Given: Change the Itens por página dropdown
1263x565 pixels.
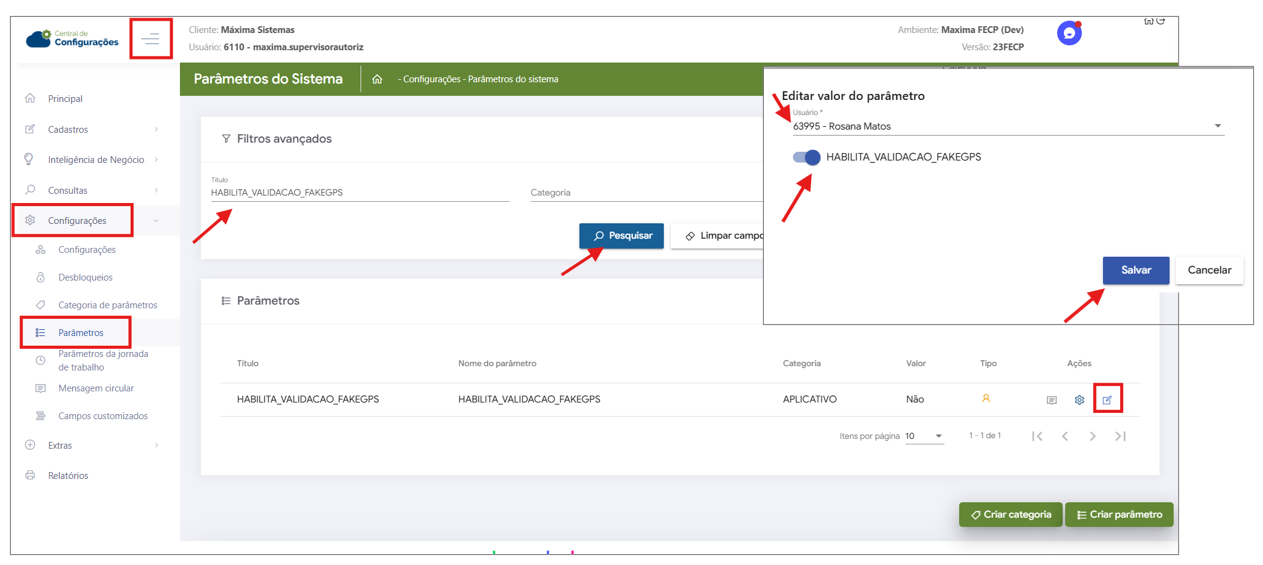Looking at the screenshot, I should [924, 436].
